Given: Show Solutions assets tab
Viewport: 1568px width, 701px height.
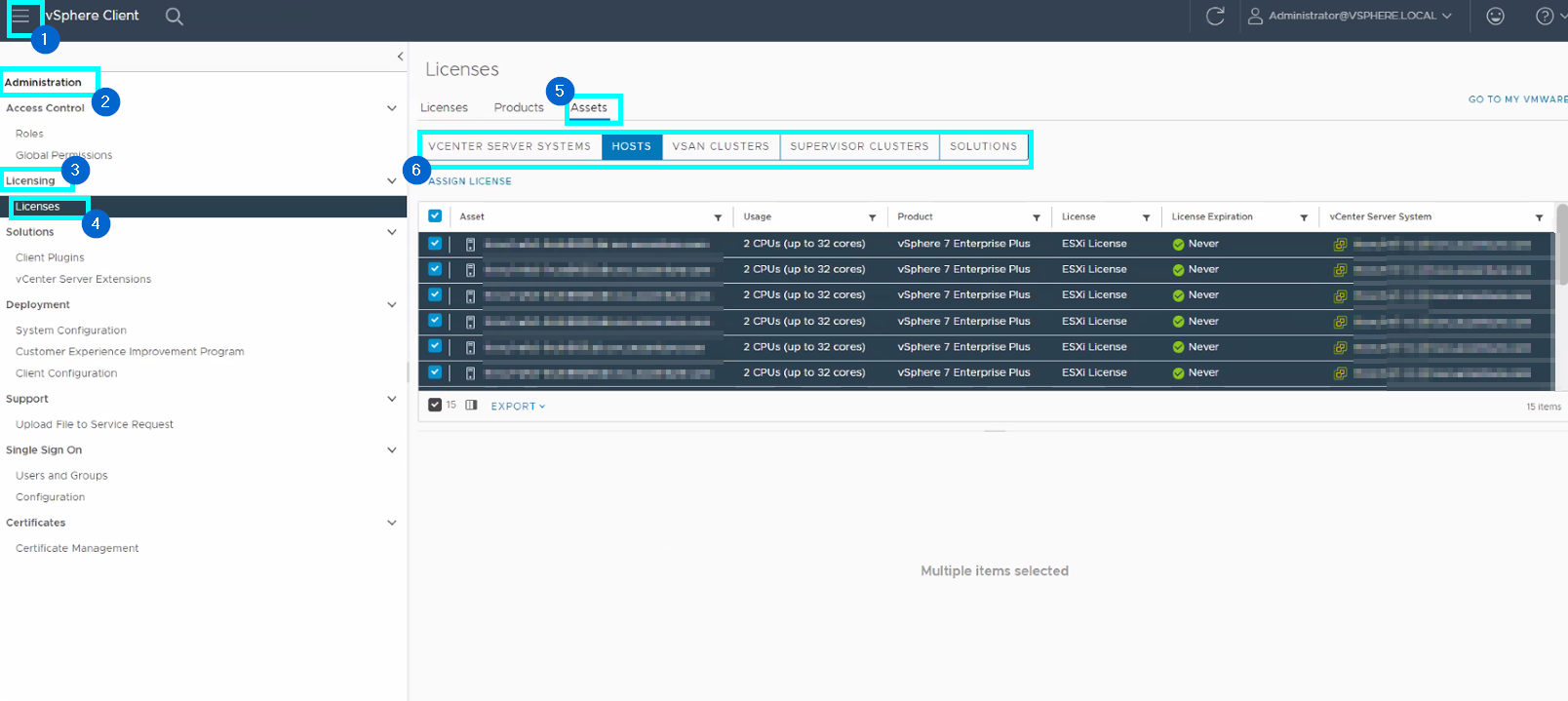Looking at the screenshot, I should click(983, 146).
